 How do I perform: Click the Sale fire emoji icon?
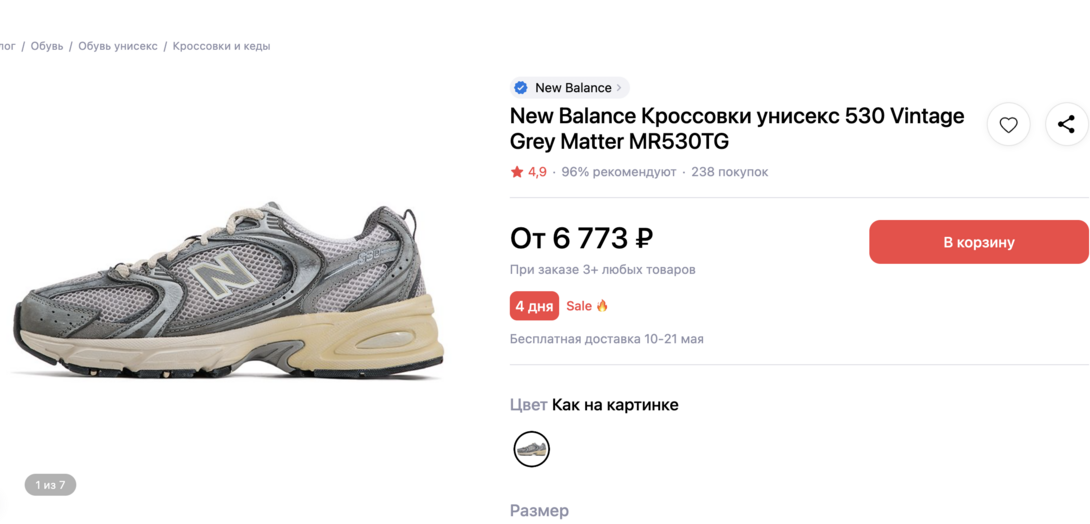602,306
